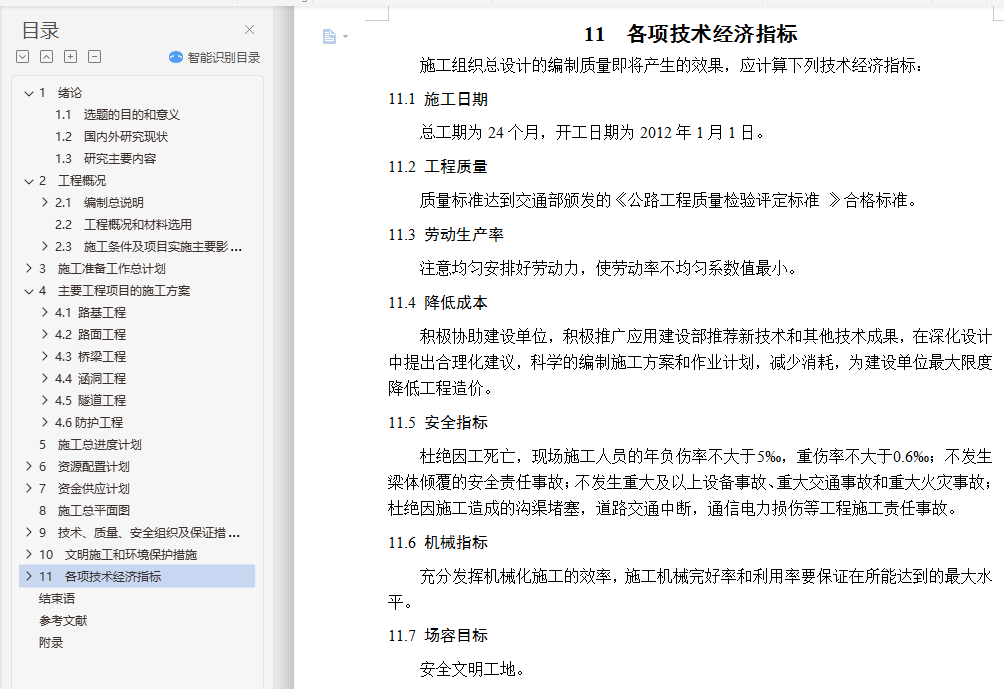1004x689 pixels.
Task: Expand the 2.1 编制总说明 outline item
Action: click(44, 202)
